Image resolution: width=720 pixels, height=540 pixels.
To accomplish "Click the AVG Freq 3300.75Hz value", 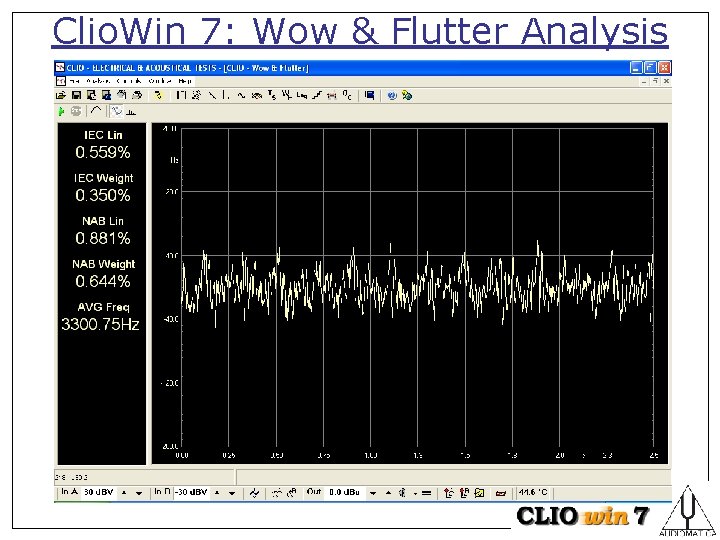I will (x=100, y=325).
